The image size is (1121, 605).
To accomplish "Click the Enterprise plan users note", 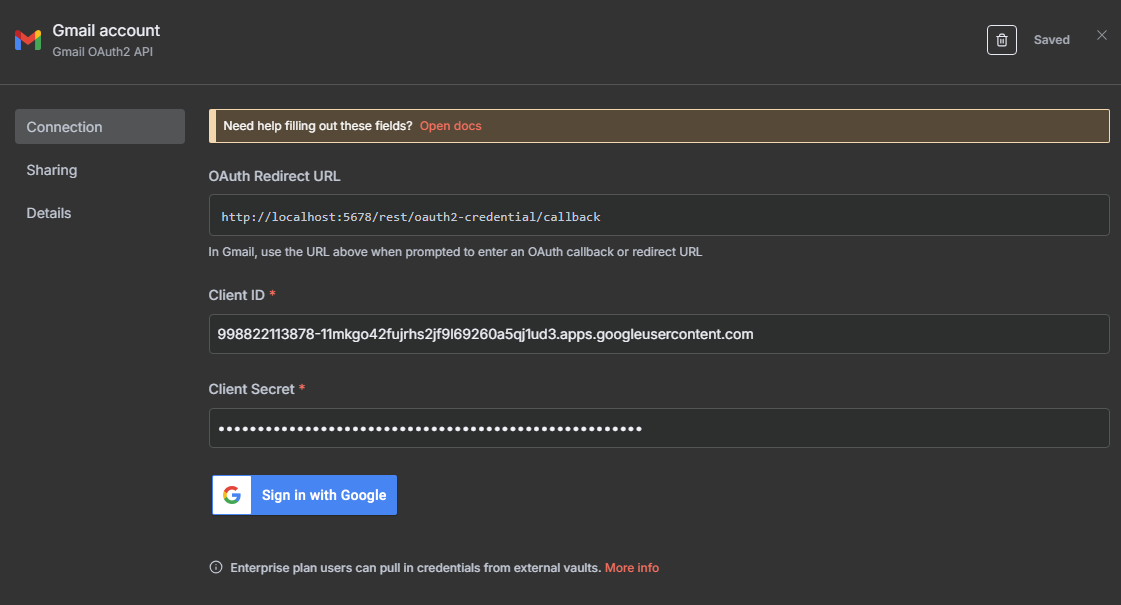I will tap(415, 568).
